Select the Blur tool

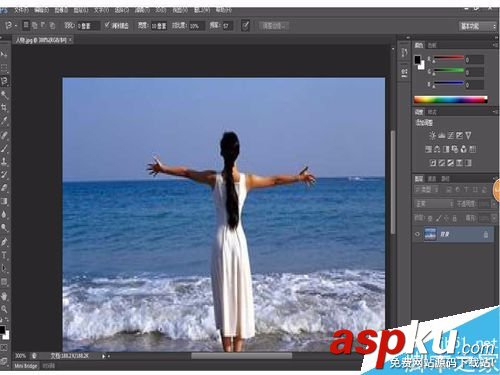tap(4, 215)
